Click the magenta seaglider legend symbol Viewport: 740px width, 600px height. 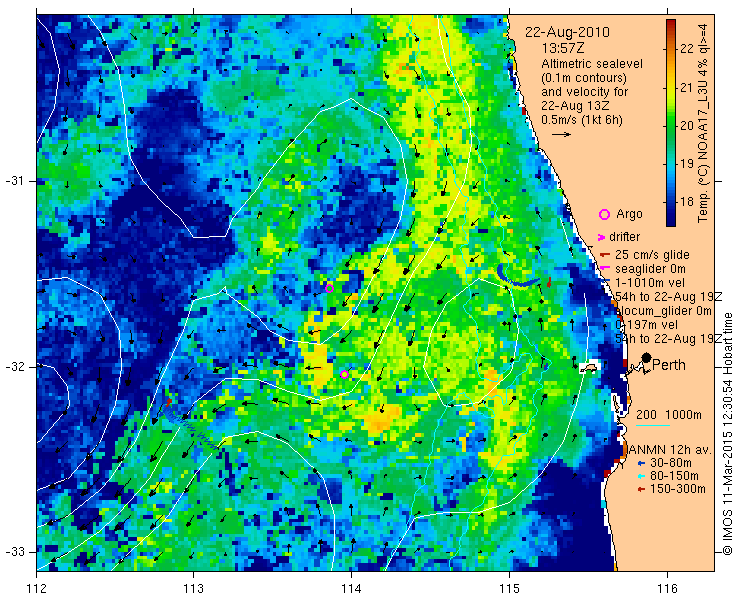604,269
